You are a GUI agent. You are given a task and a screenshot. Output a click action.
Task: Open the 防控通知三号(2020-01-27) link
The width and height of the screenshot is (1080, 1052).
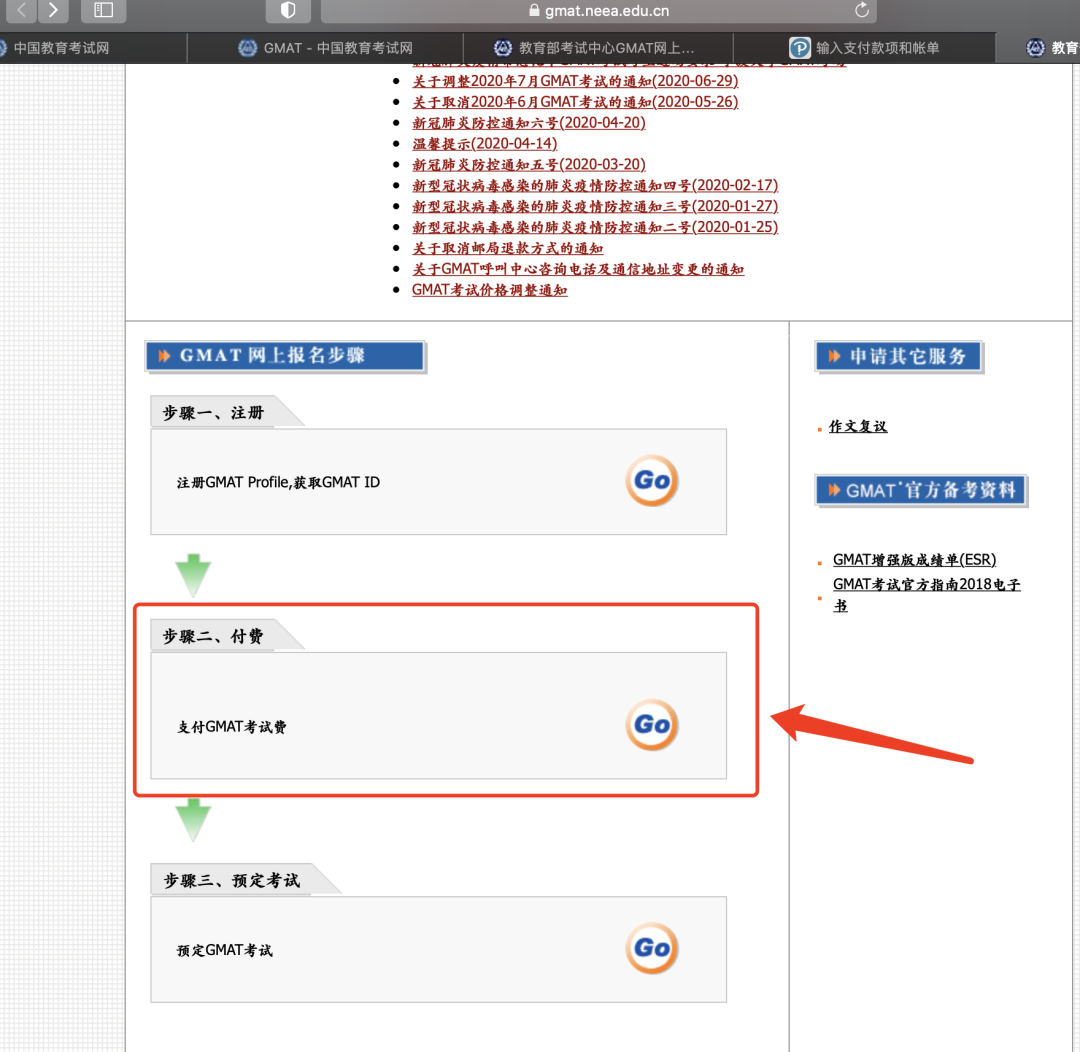point(595,206)
